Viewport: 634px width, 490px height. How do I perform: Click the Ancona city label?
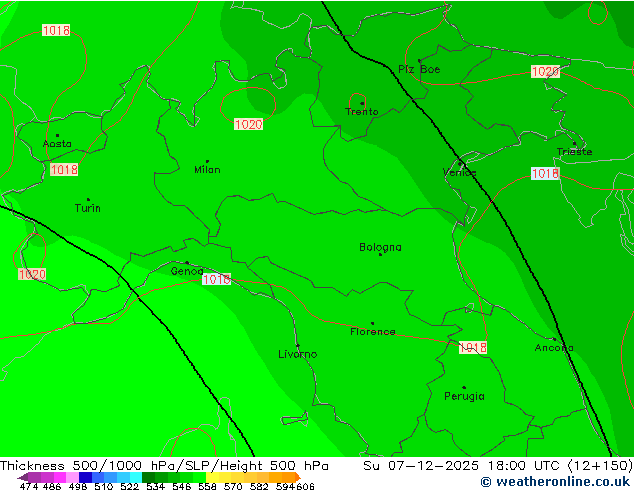pos(554,348)
